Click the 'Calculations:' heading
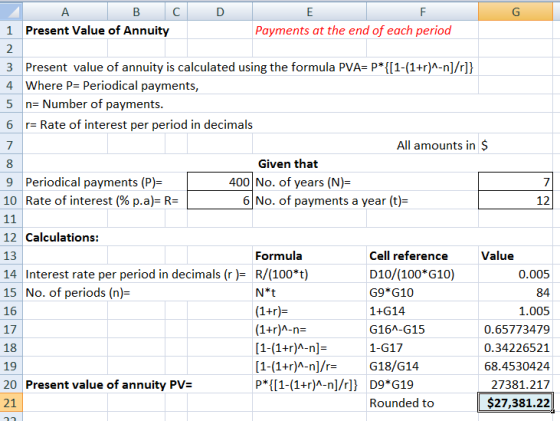 (x=62, y=237)
